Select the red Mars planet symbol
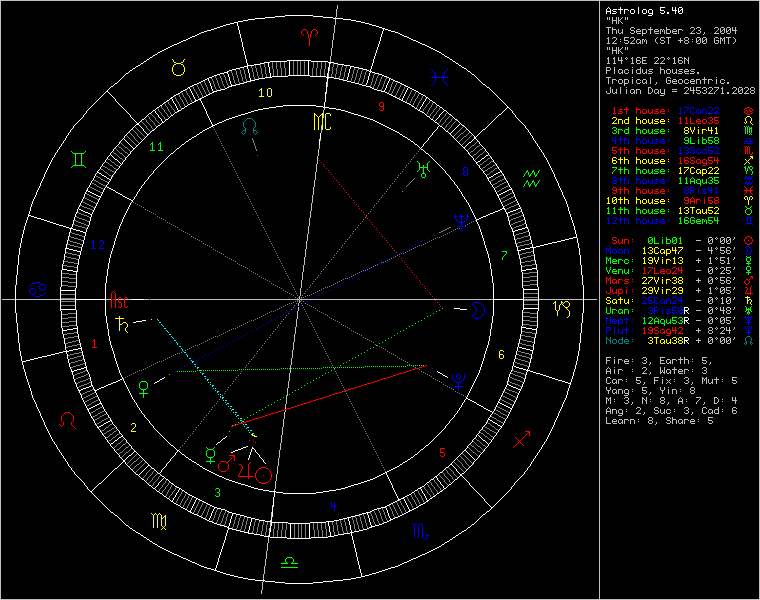The height and width of the screenshot is (600, 760). pyautogui.click(x=226, y=464)
